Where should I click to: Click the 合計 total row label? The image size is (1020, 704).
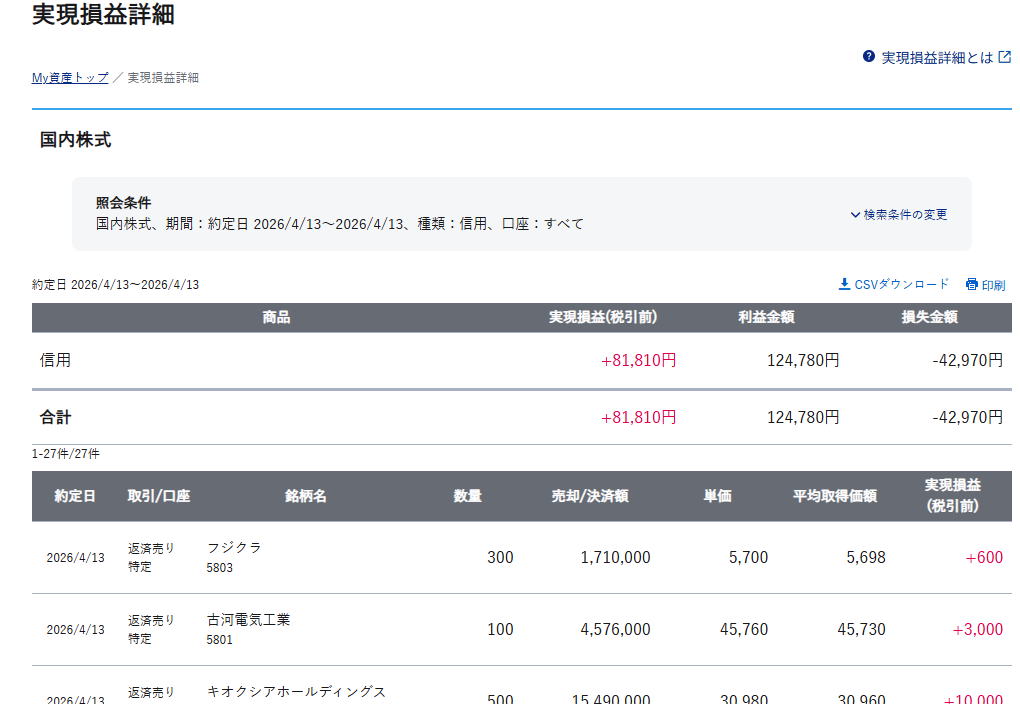[56, 417]
